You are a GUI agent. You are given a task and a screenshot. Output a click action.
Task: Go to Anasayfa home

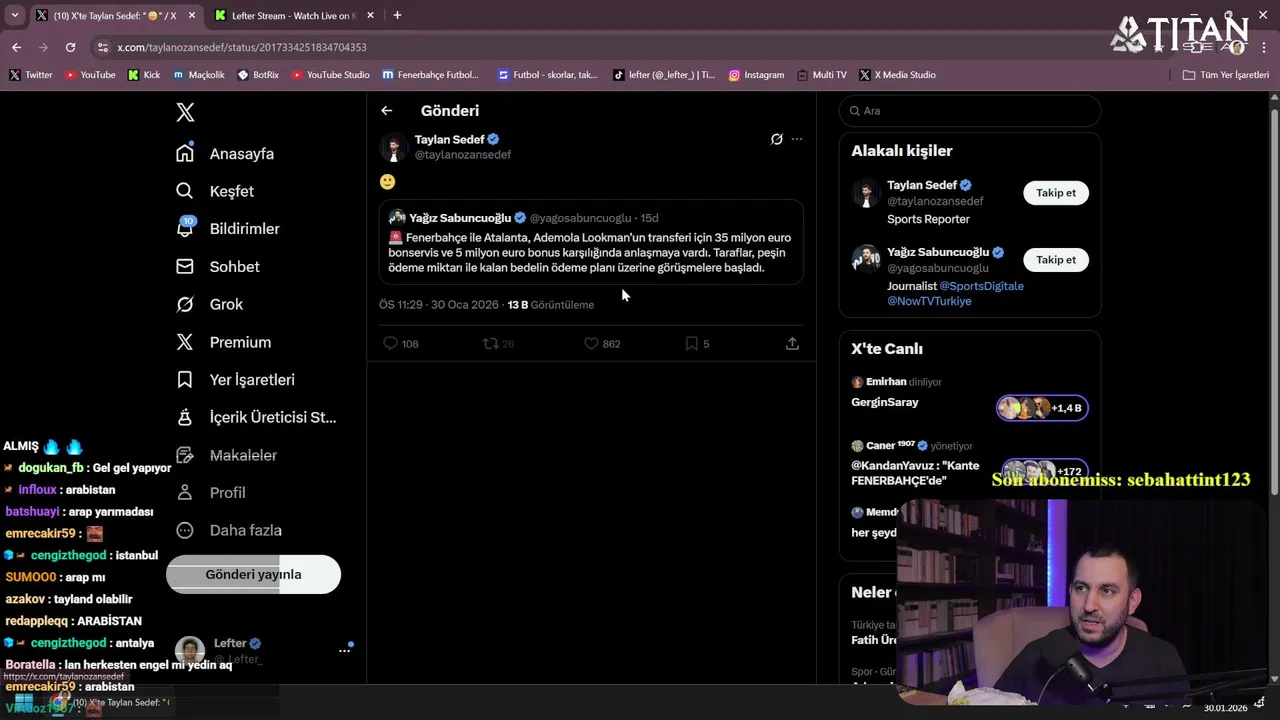(x=225, y=154)
